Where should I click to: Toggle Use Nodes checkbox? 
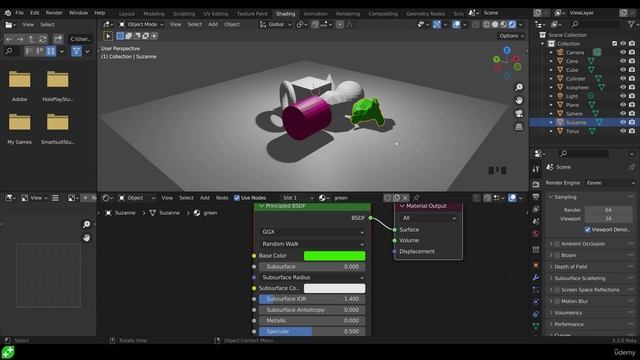(x=237, y=198)
